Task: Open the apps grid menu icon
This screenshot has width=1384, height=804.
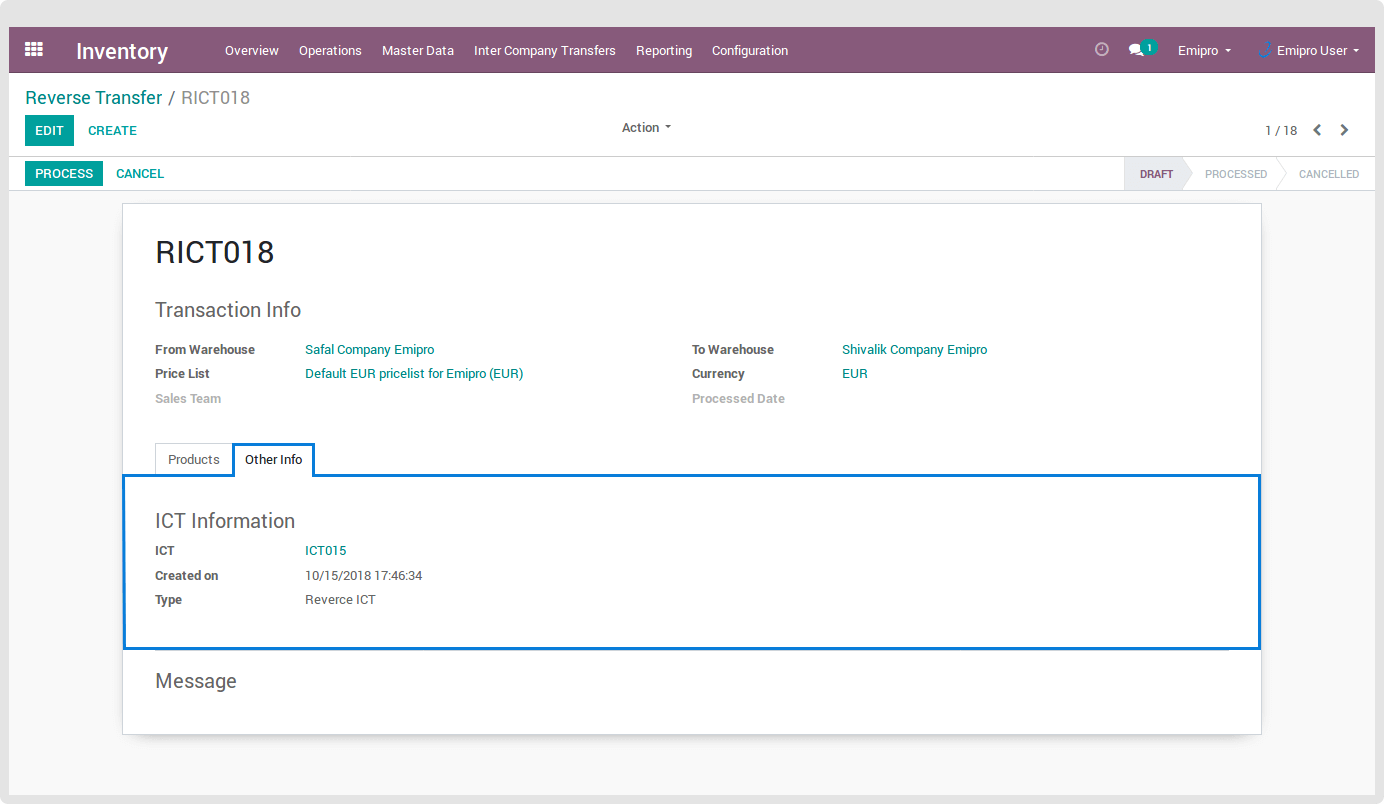Action: click(34, 50)
